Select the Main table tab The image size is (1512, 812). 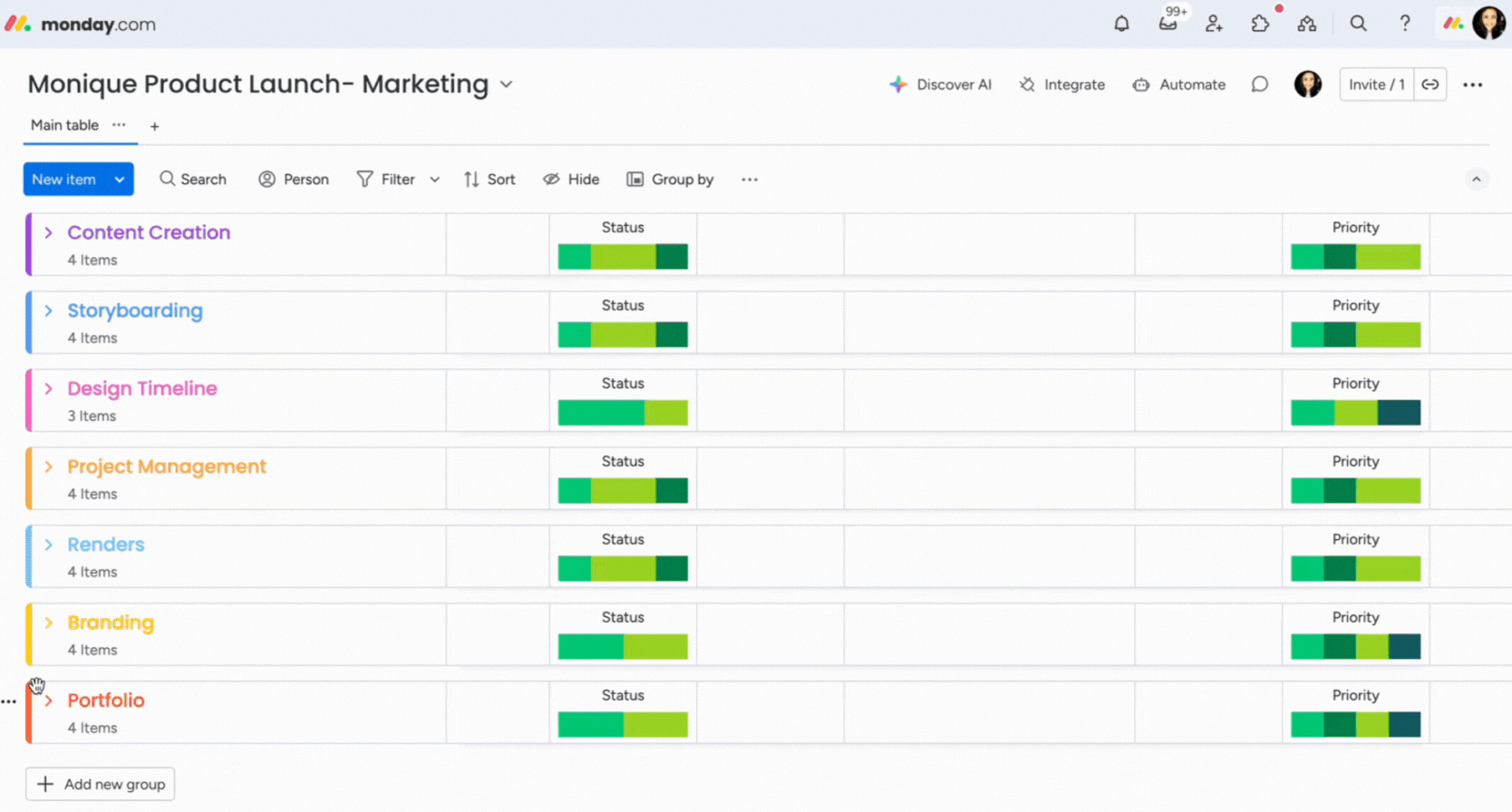[64, 125]
